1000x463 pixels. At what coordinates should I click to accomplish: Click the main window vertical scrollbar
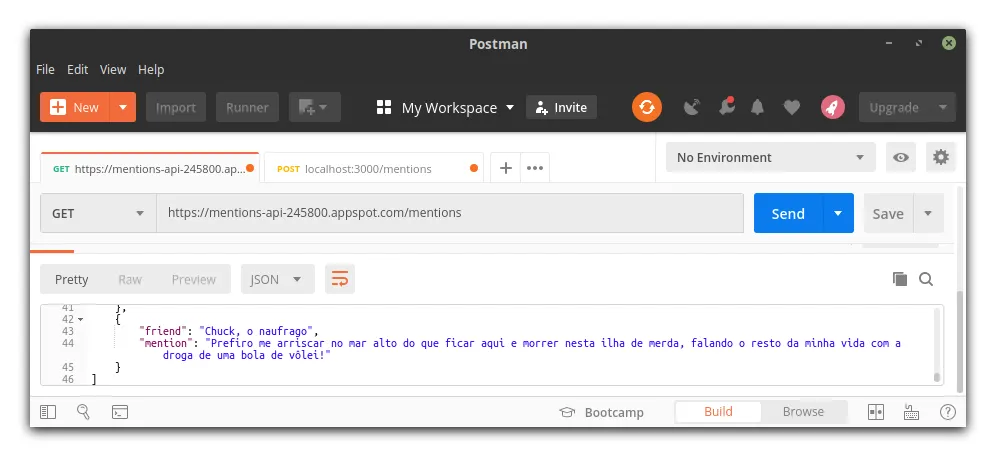click(x=960, y=342)
